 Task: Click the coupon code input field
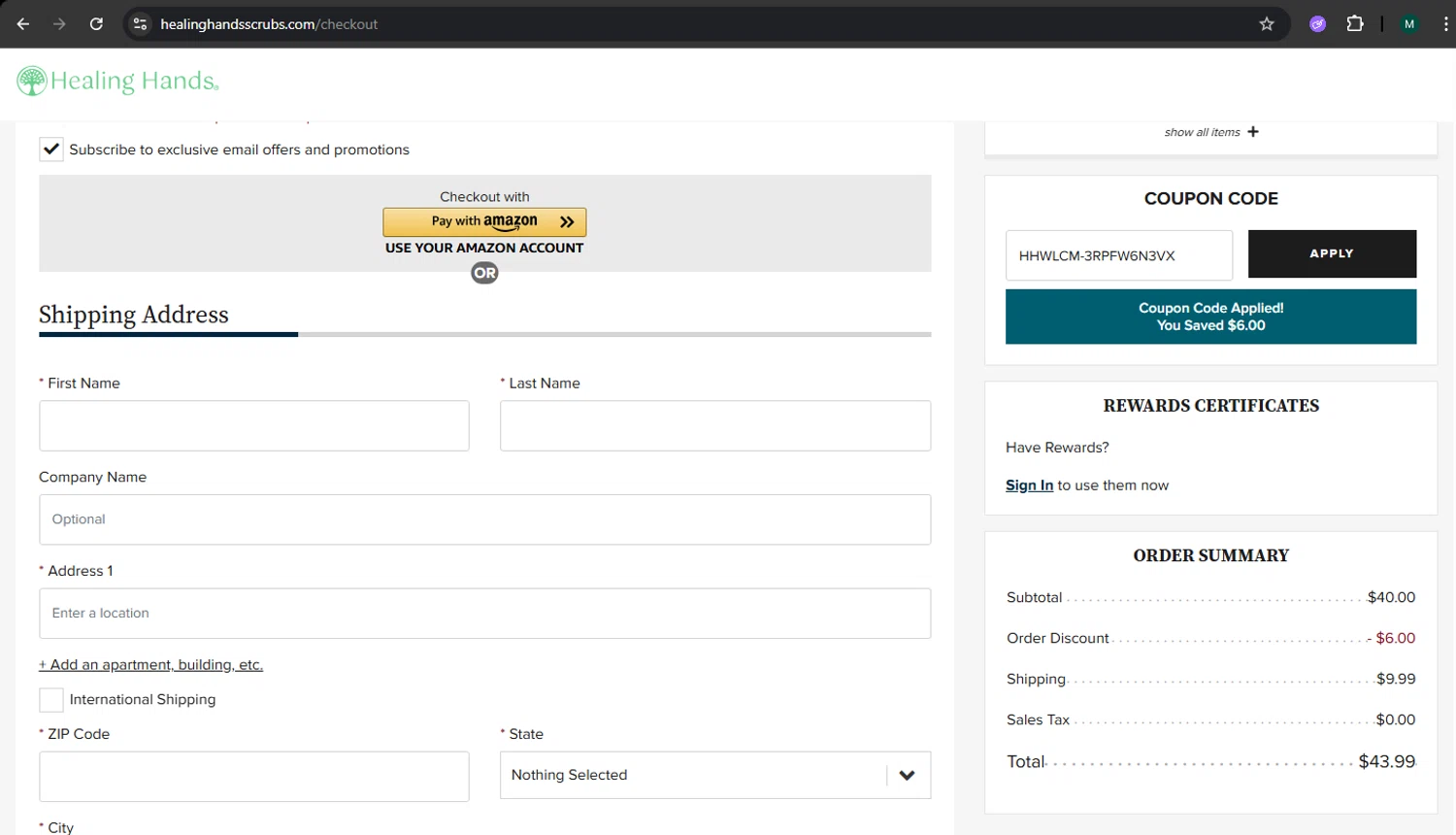click(1119, 255)
